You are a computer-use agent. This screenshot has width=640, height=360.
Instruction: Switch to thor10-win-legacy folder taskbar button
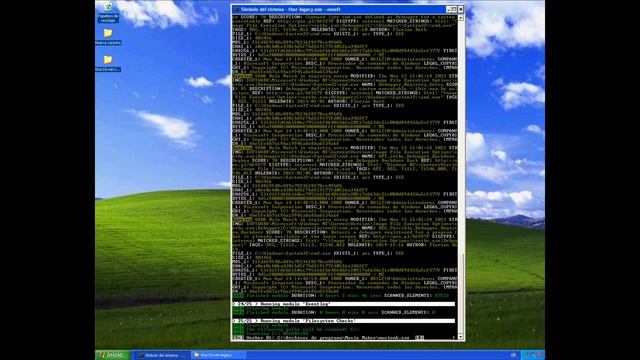[x=218, y=356]
